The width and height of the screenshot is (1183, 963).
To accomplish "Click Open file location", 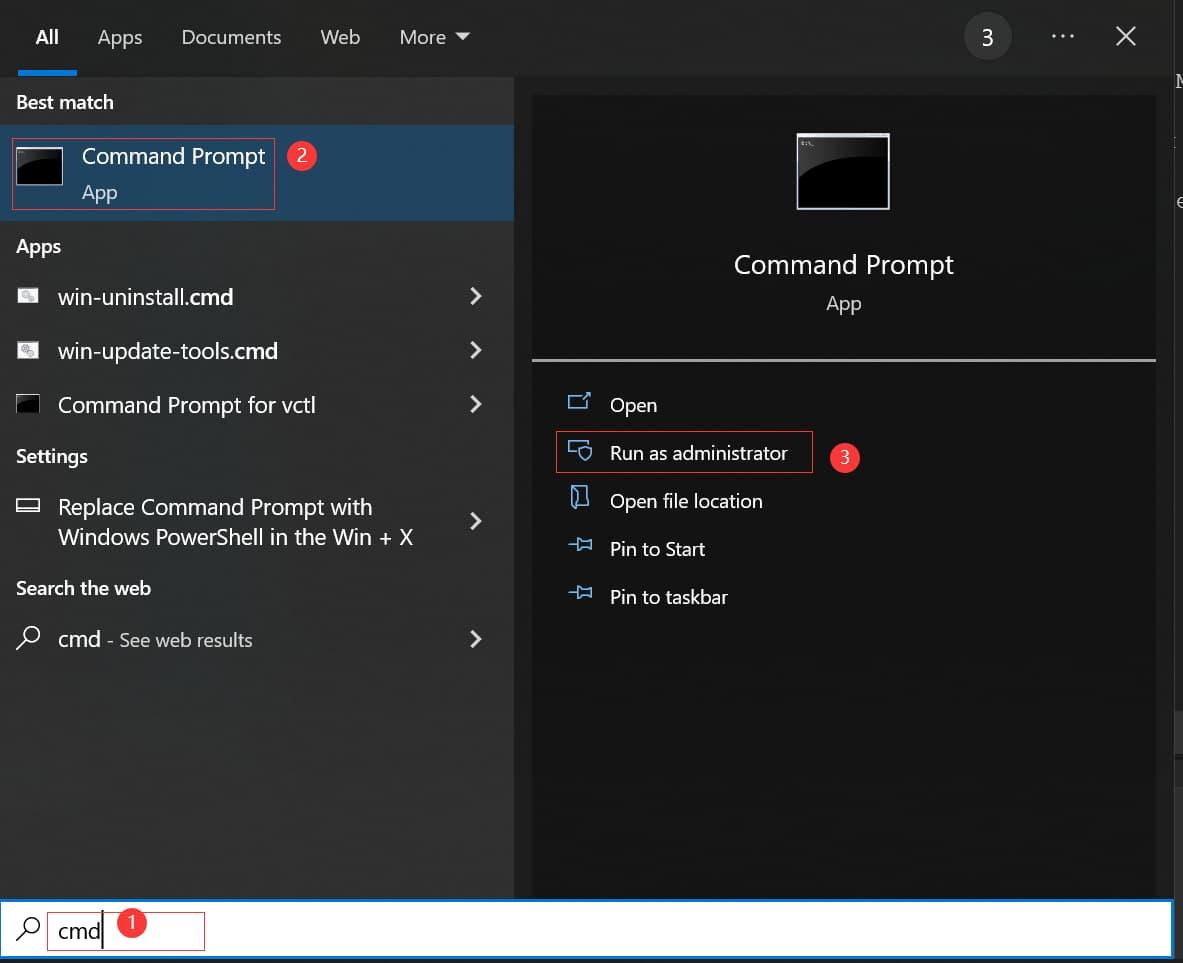I will coord(686,500).
